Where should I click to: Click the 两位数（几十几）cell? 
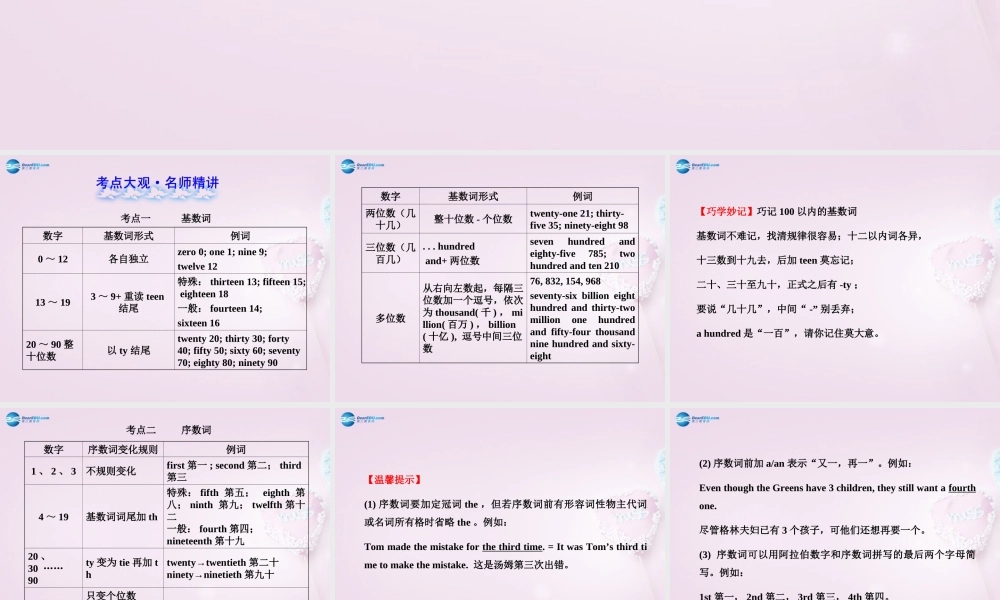click(390, 219)
